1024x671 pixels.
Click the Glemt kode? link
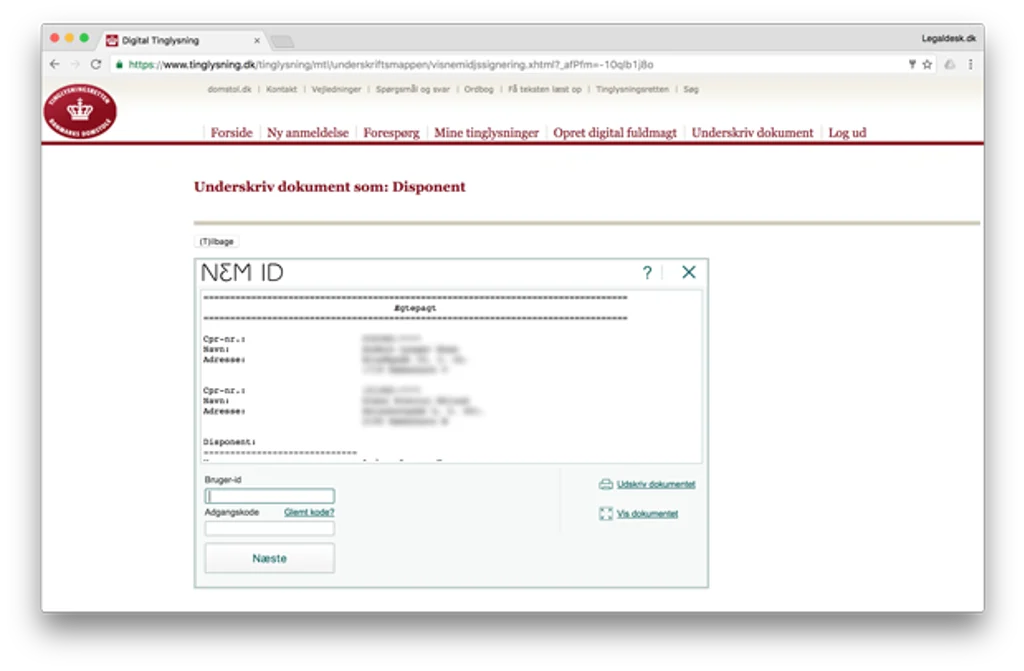click(x=309, y=512)
